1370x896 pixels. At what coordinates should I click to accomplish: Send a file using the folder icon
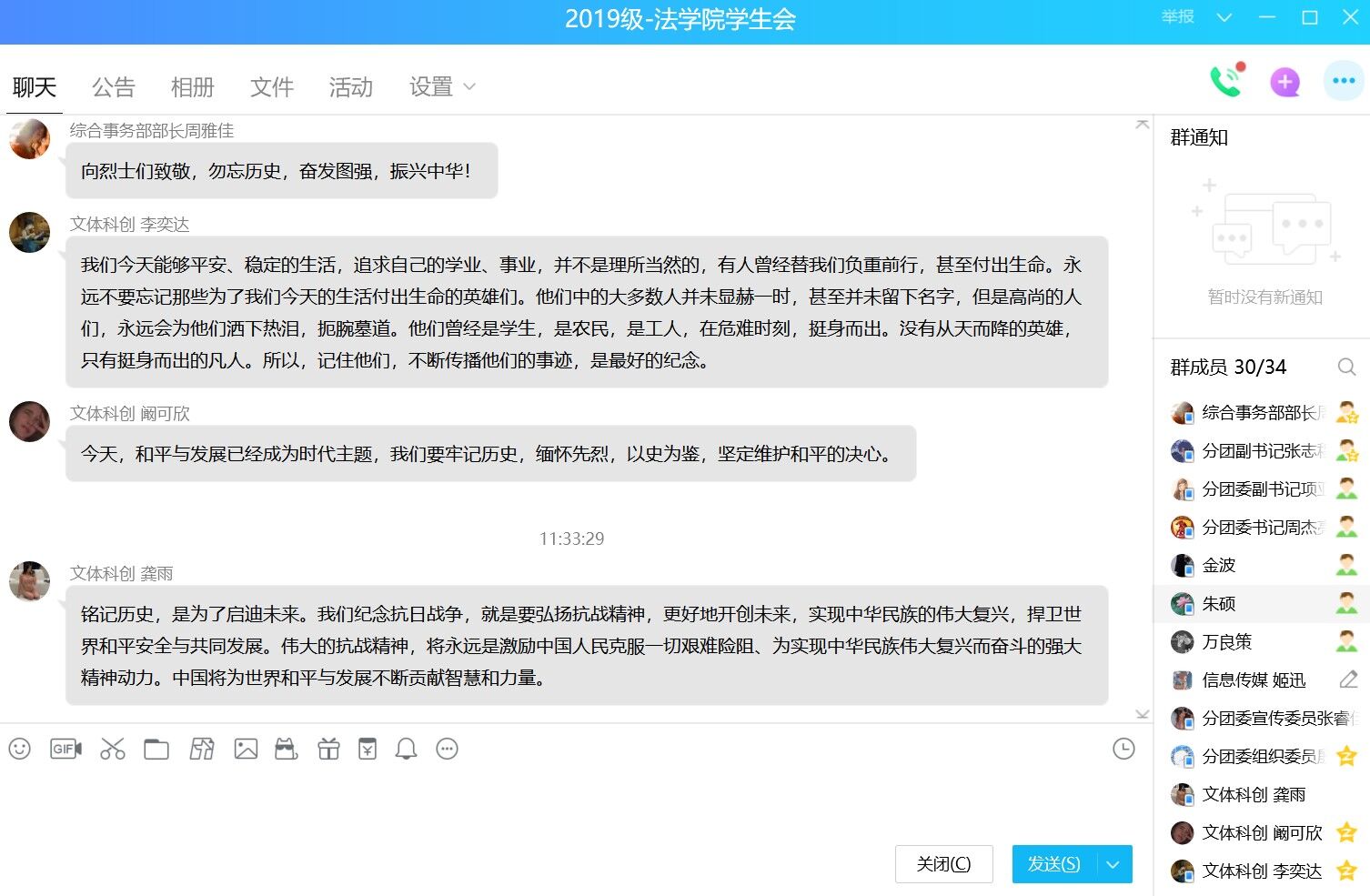pyautogui.click(x=156, y=749)
